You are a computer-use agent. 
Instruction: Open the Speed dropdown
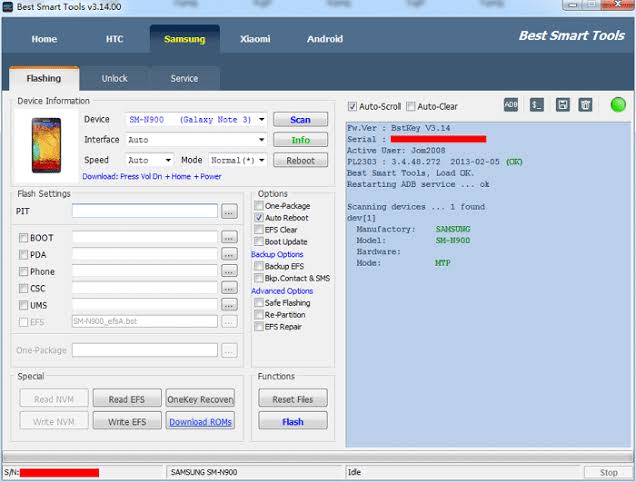168,160
